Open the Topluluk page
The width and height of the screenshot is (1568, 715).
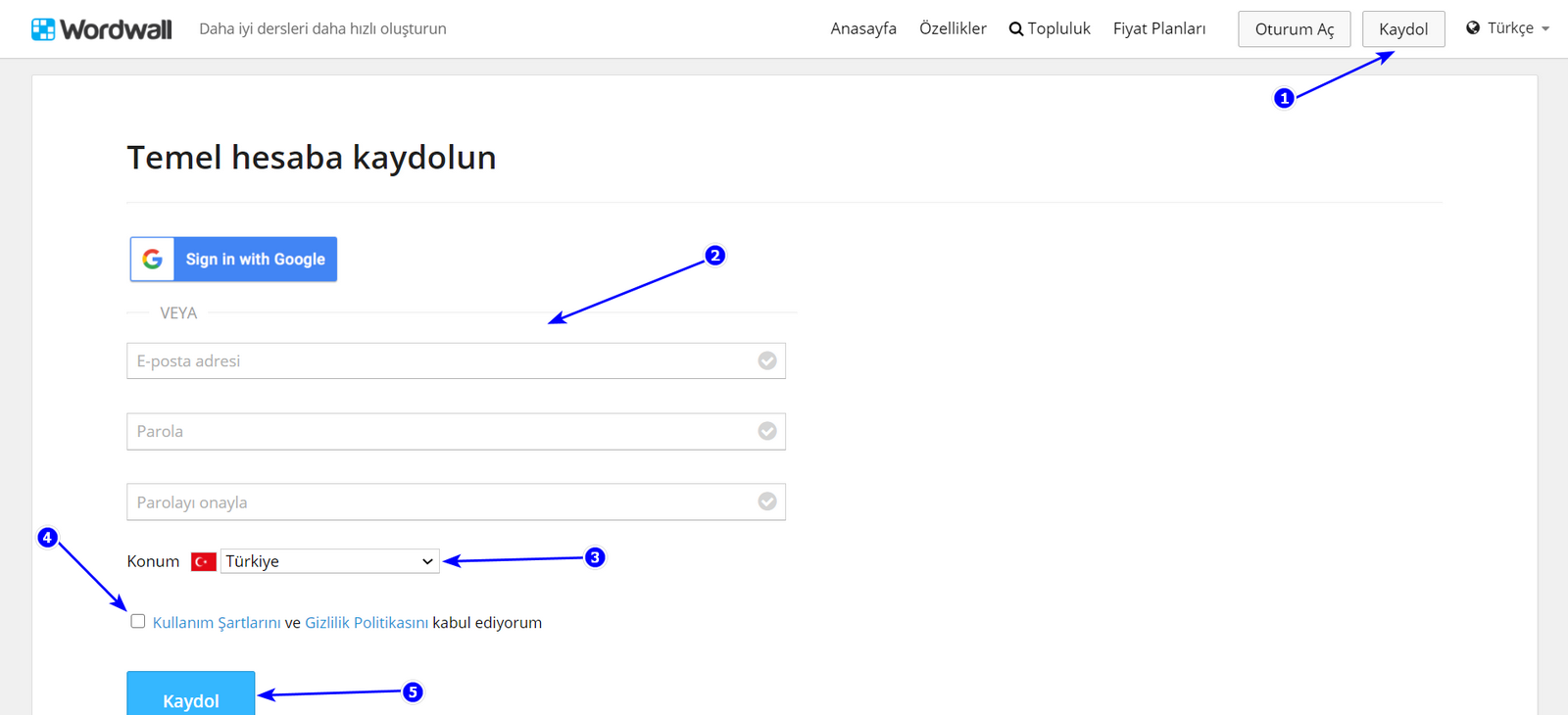[1056, 28]
